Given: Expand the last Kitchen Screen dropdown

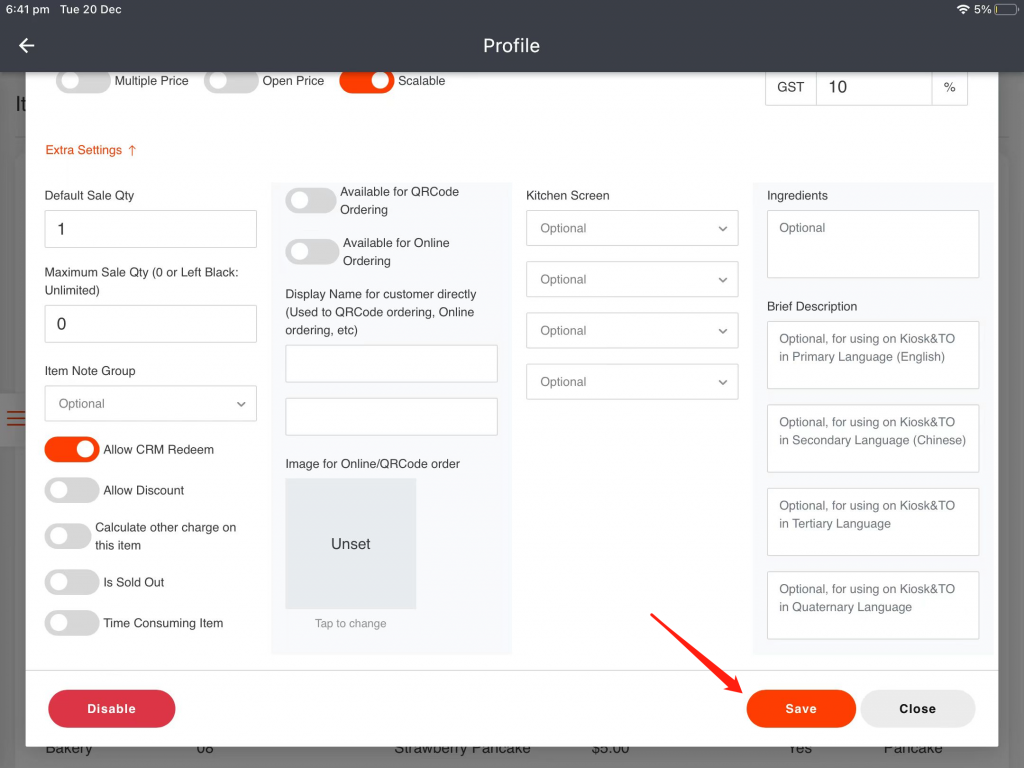Looking at the screenshot, I should (x=632, y=382).
